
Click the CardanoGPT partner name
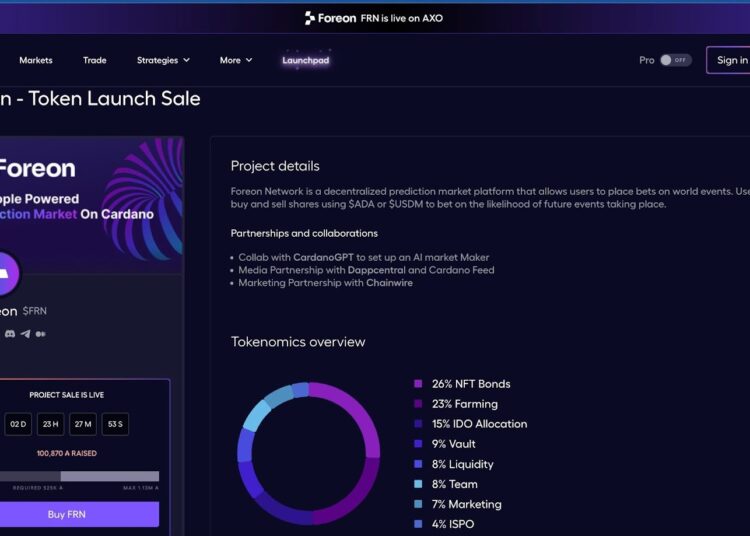coord(323,257)
